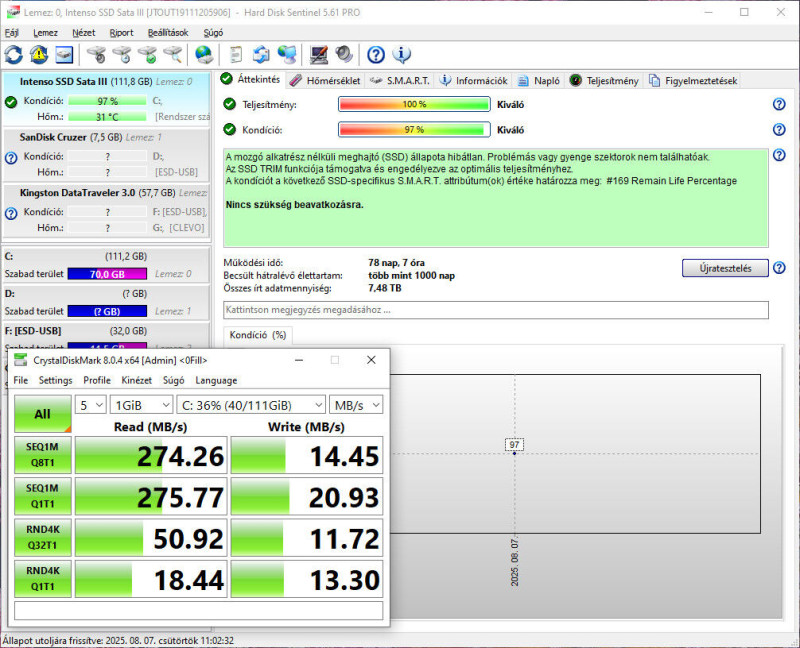Click the RND4K Q32T1 test button
800x648 pixels.
click(x=42, y=537)
